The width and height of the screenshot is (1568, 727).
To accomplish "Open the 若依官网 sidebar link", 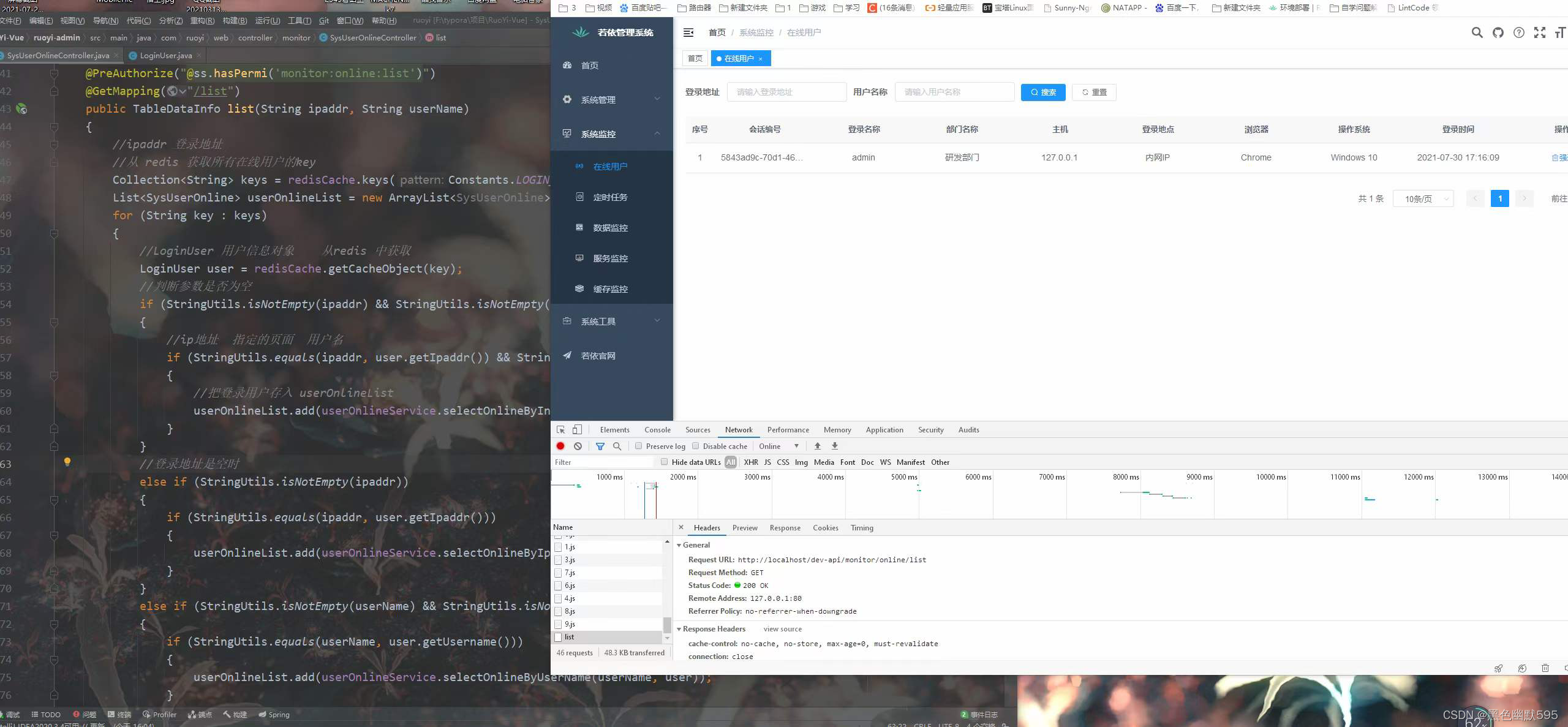I will tap(612, 356).
